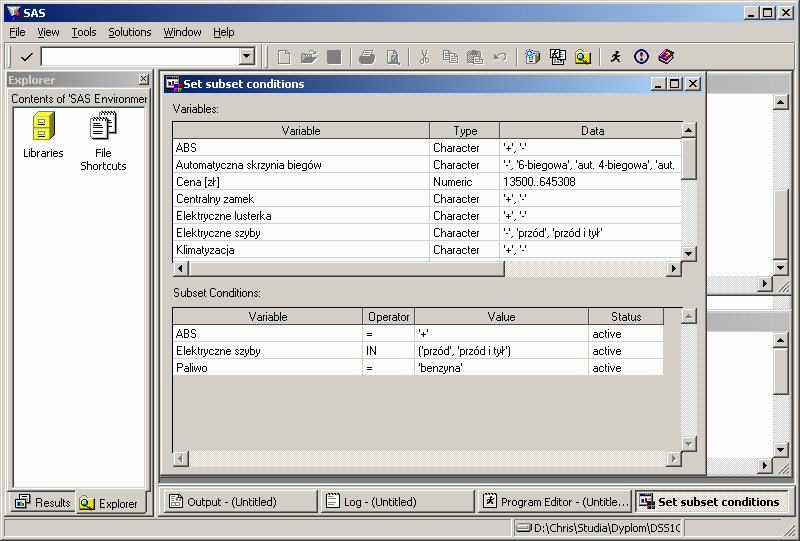Click the Project Designer toolbar icon
The image size is (800, 541).
(x=558, y=57)
